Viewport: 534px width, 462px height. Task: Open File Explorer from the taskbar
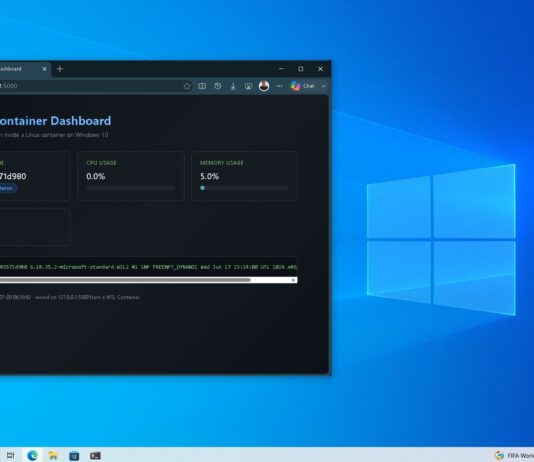53,455
